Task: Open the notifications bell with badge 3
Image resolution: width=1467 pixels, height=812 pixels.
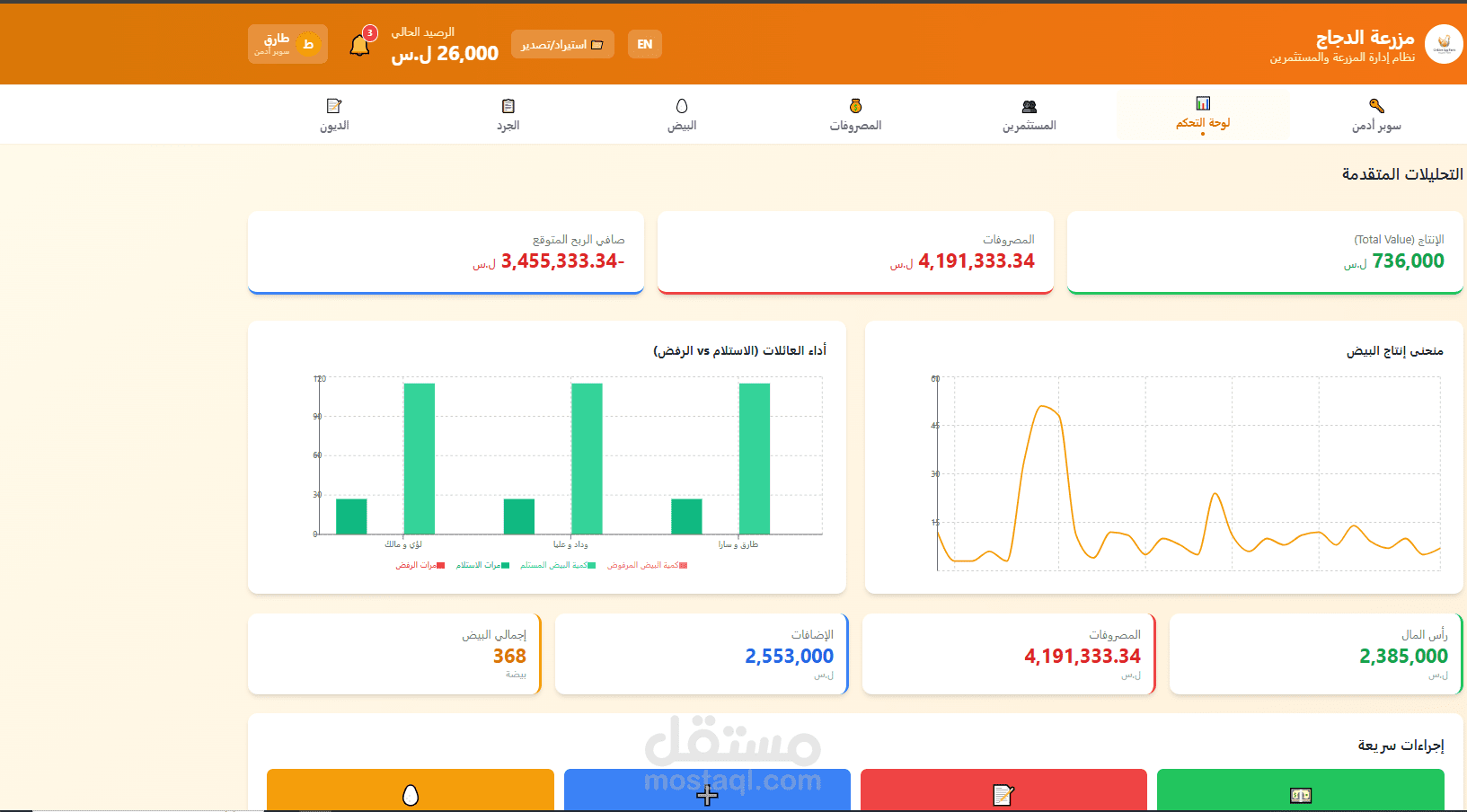Action: point(360,45)
